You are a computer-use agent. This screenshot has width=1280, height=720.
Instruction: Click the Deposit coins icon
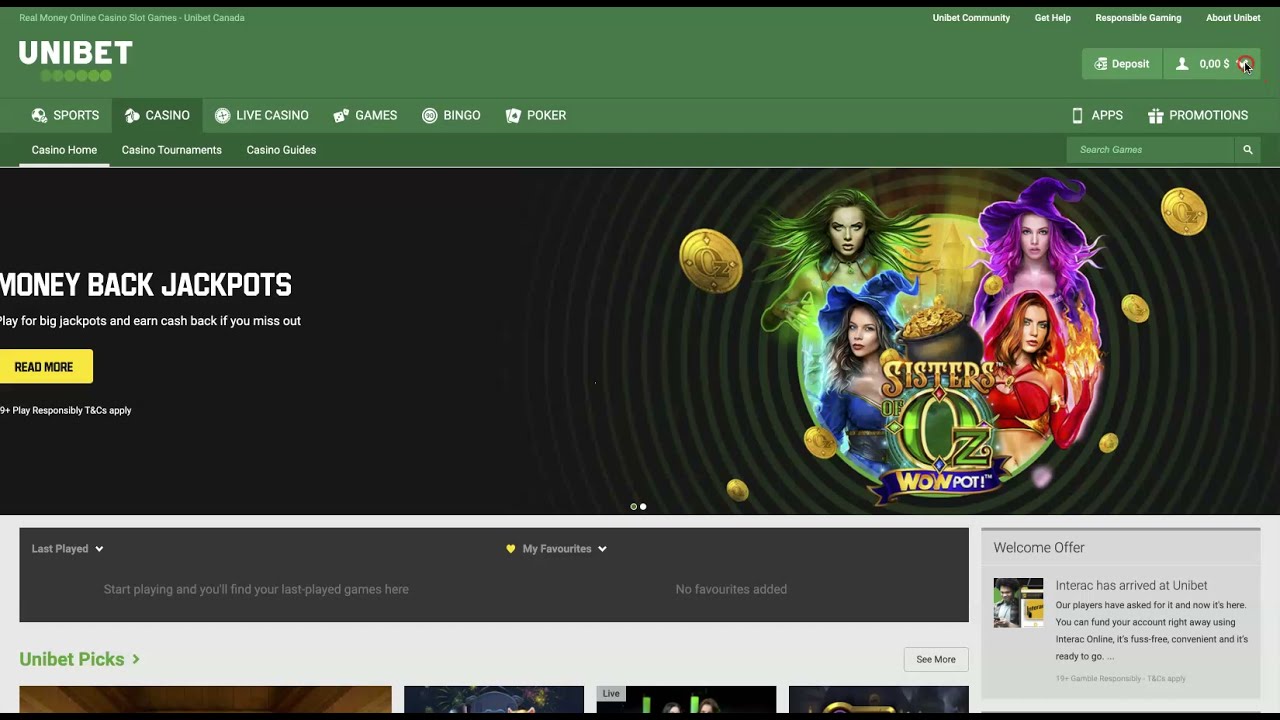[1101, 64]
